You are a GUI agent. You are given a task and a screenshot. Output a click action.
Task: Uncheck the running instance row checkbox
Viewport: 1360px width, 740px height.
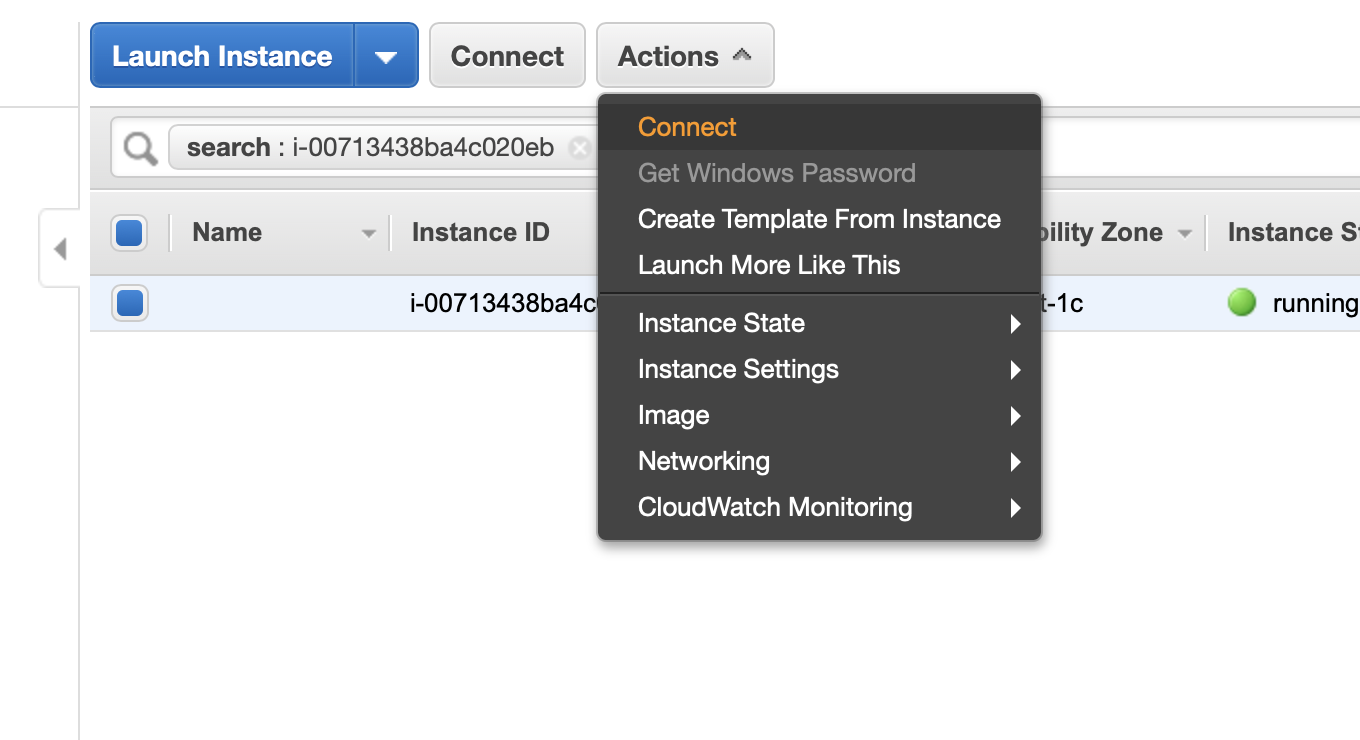click(x=130, y=303)
